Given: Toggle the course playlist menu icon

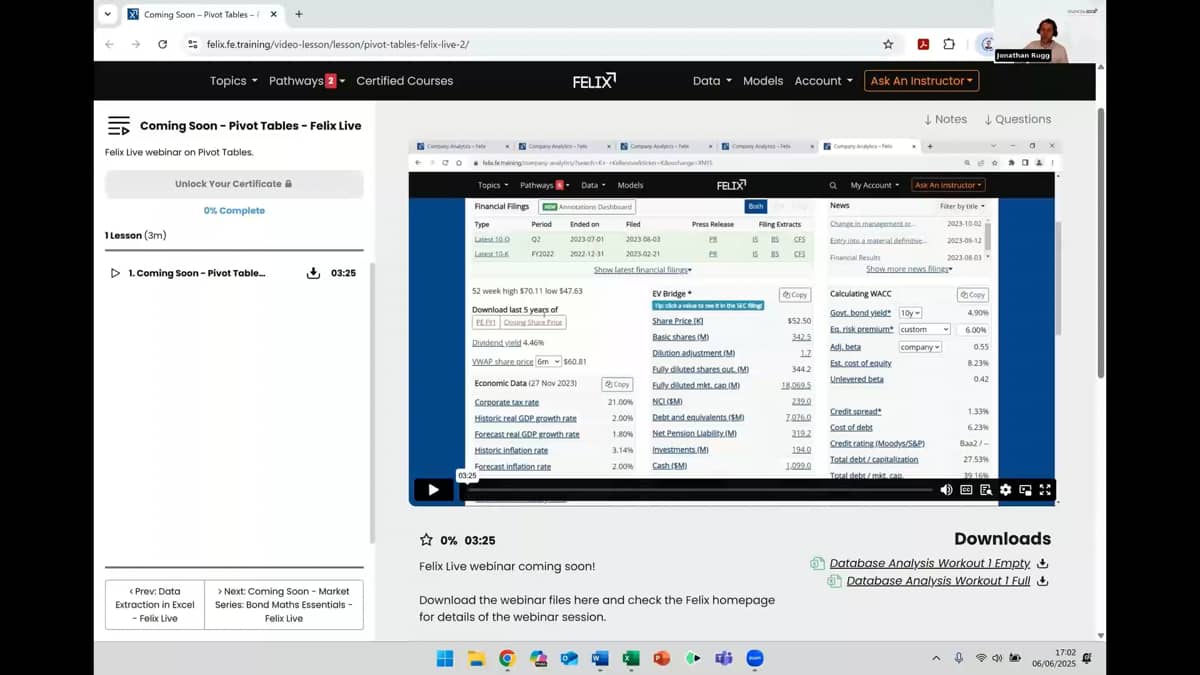Looking at the screenshot, I should 119,126.
